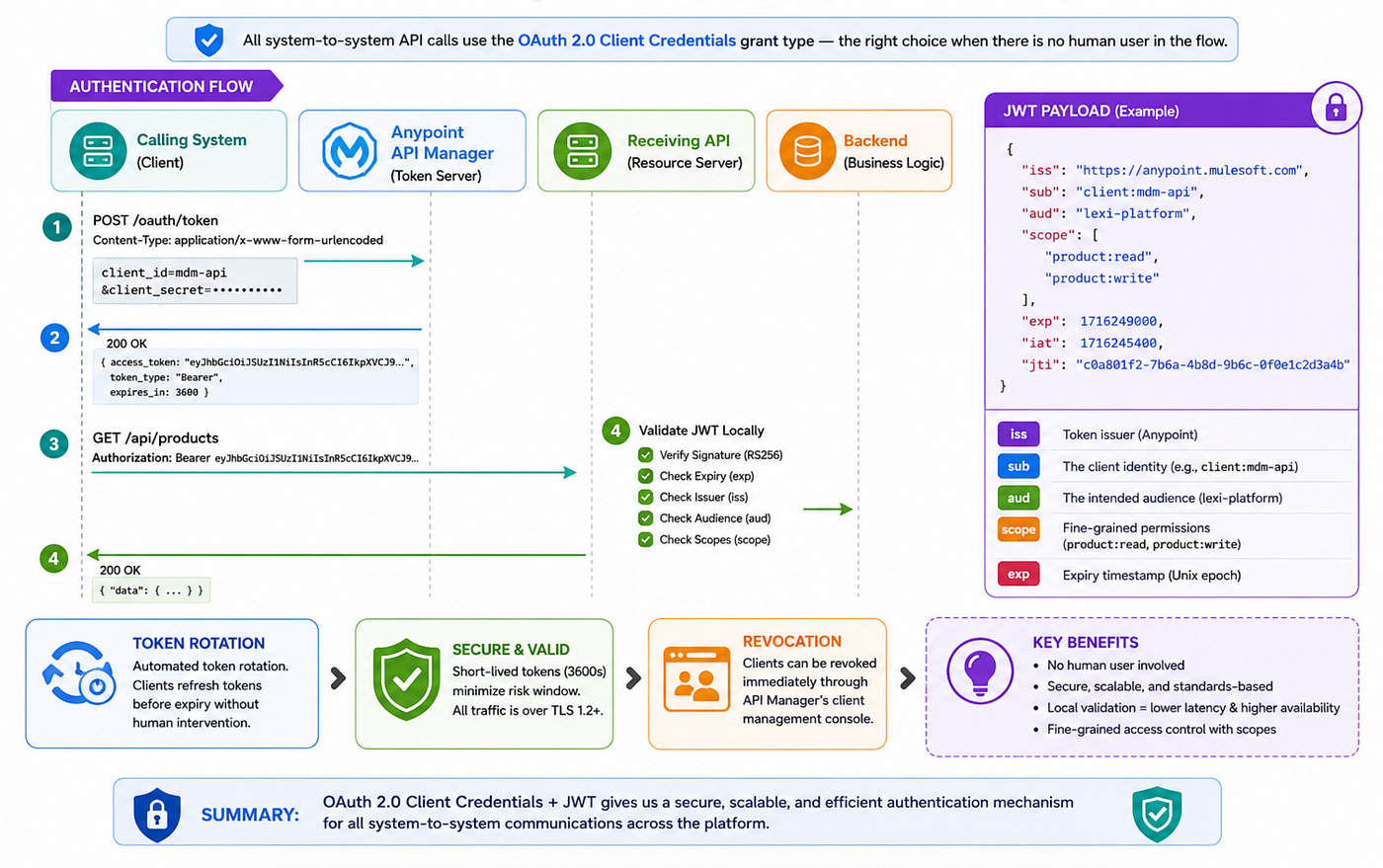Click the SECURE & VALID card title

click(511, 650)
